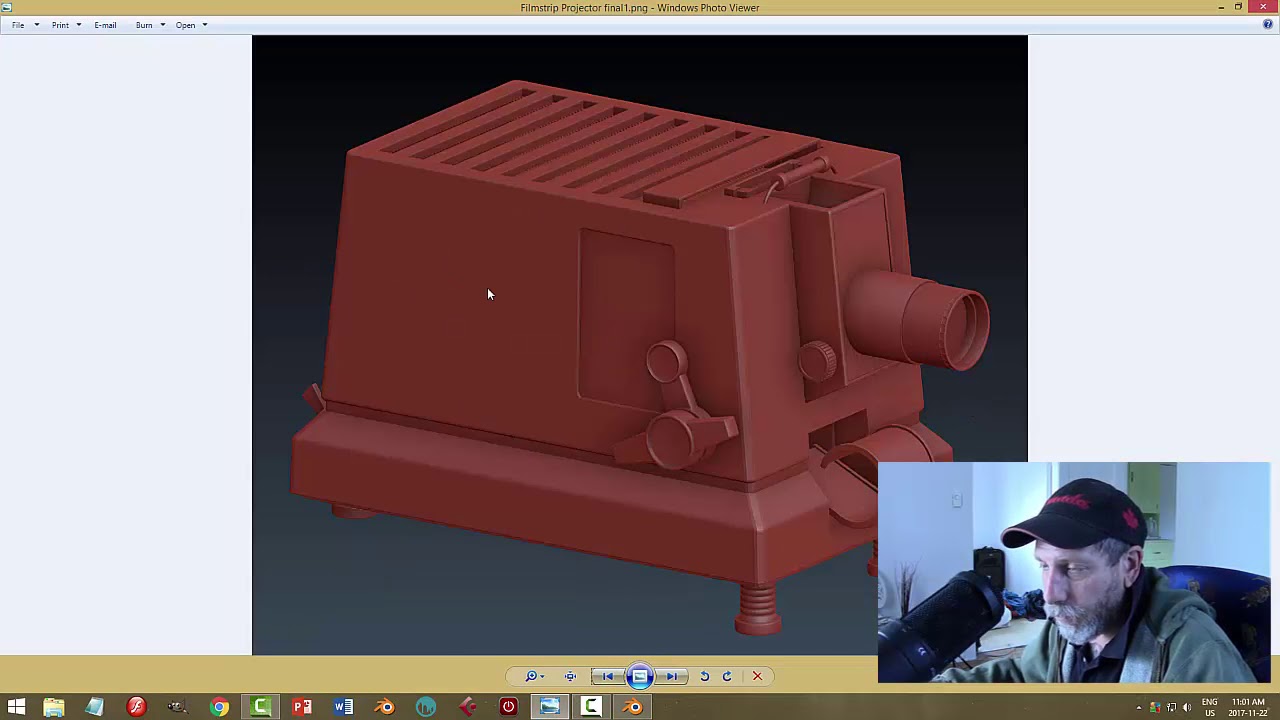Go to the next image

[672, 677]
